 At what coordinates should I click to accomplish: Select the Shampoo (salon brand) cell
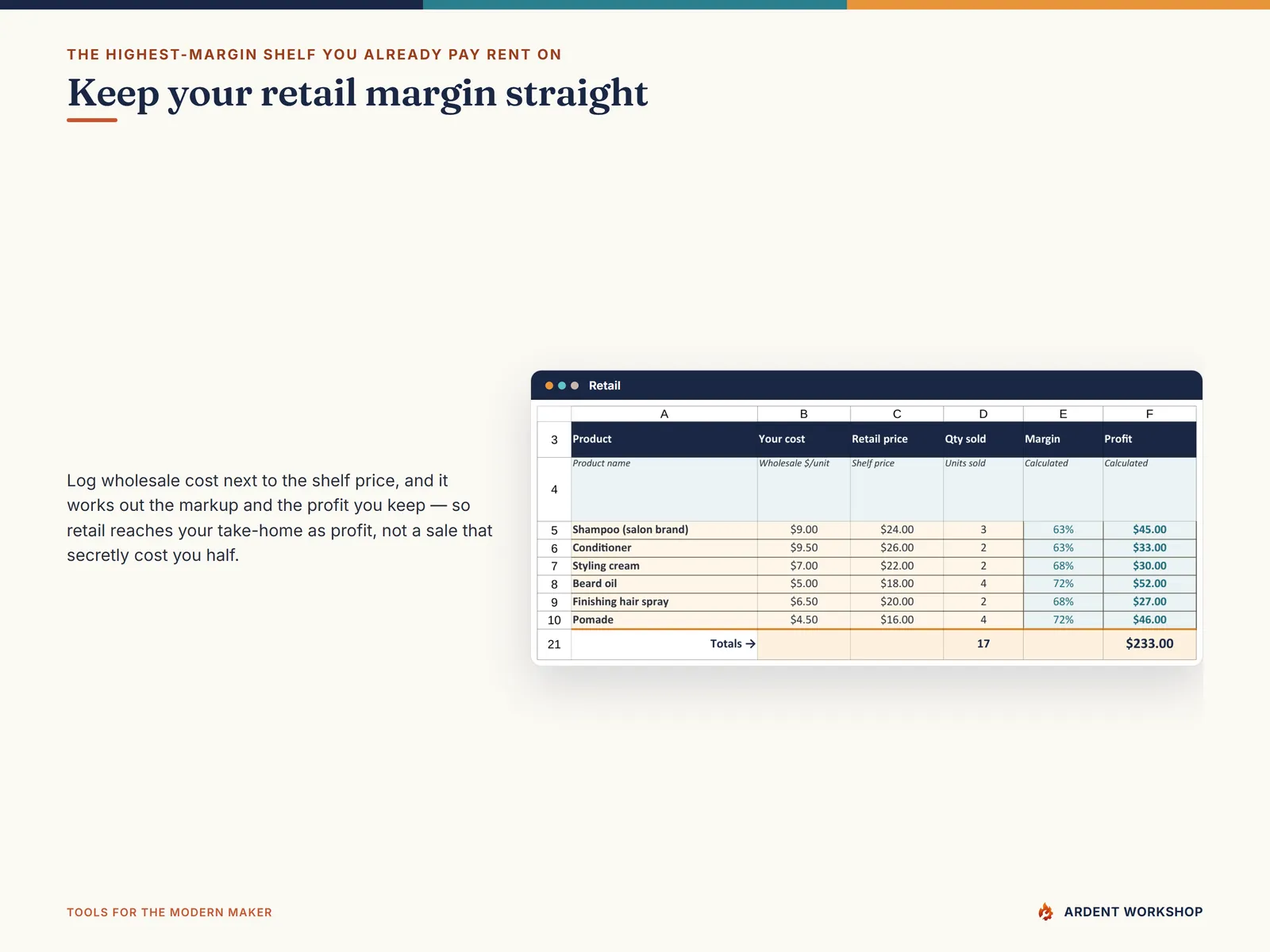[x=664, y=530]
